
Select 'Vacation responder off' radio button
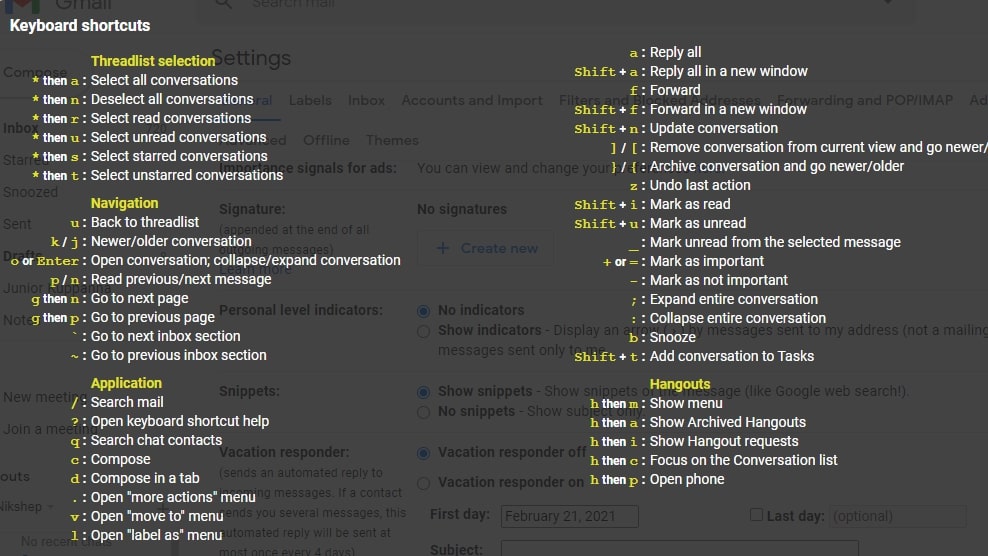423,453
